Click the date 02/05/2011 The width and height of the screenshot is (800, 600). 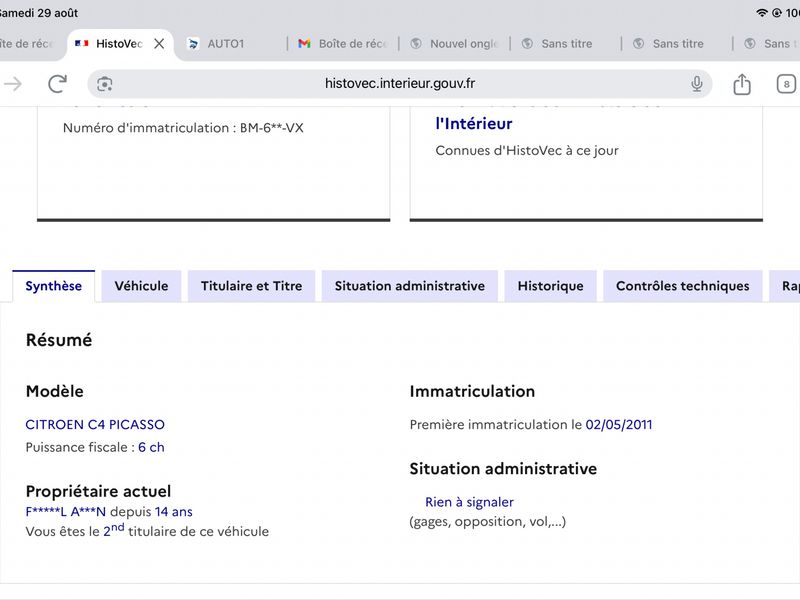tap(619, 424)
